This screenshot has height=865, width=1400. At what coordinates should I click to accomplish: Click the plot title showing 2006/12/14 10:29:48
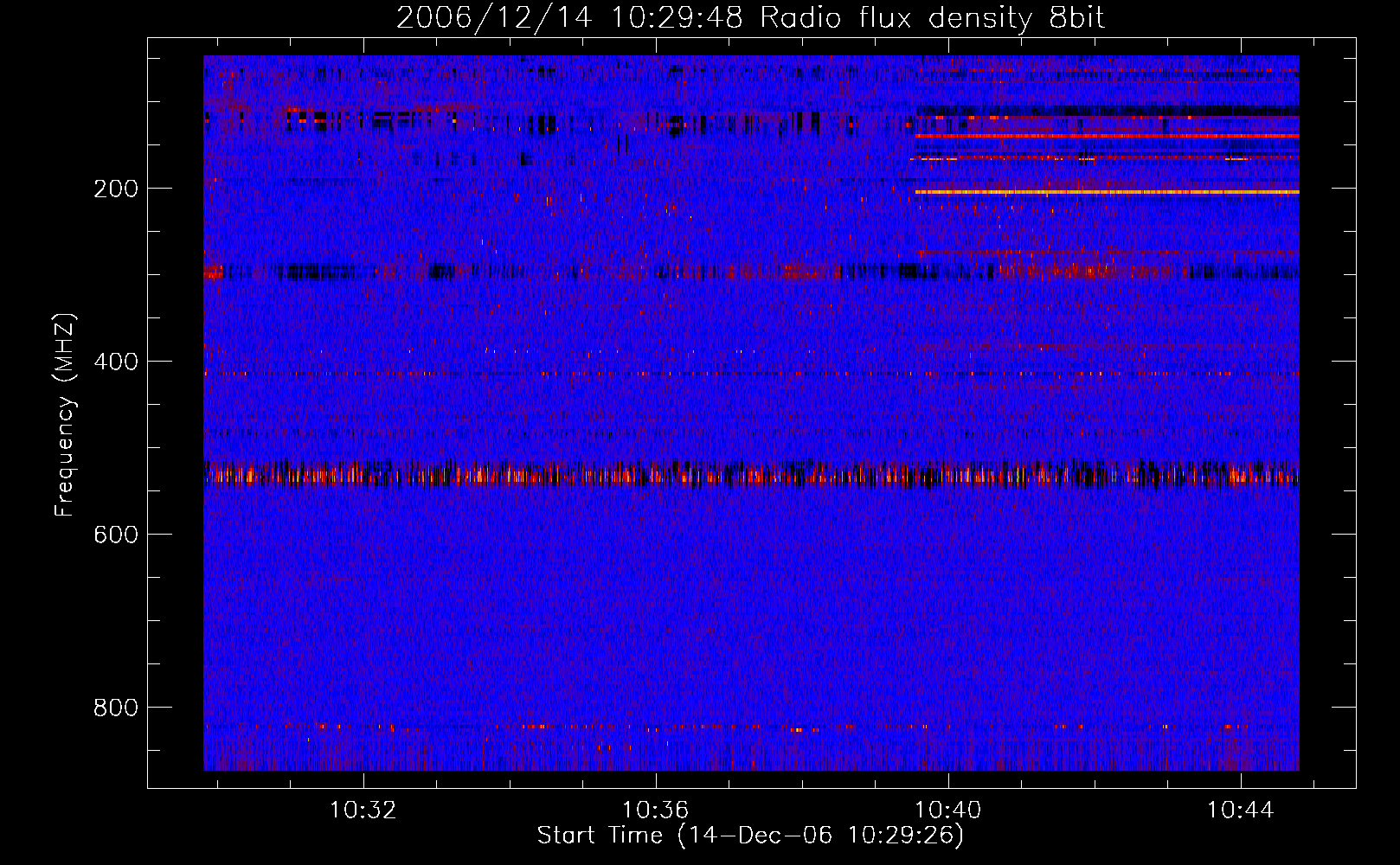[x=750, y=17]
